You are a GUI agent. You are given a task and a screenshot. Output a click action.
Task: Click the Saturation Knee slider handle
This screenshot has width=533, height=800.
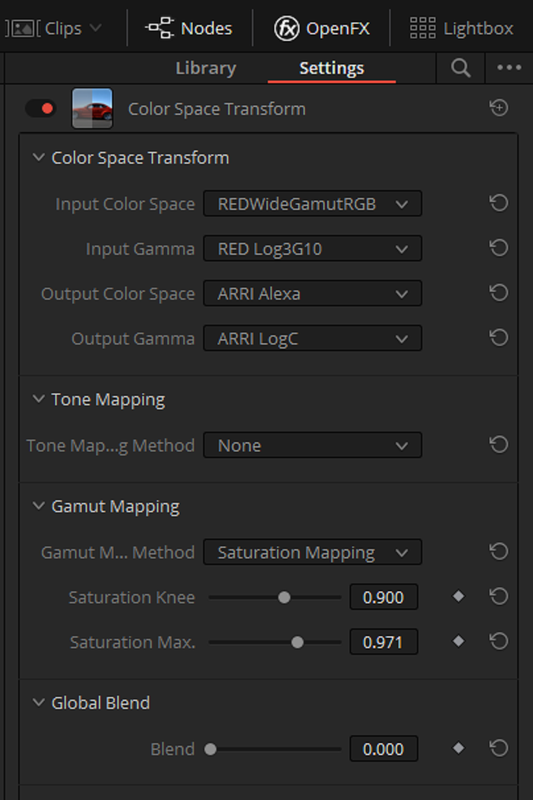(x=284, y=597)
